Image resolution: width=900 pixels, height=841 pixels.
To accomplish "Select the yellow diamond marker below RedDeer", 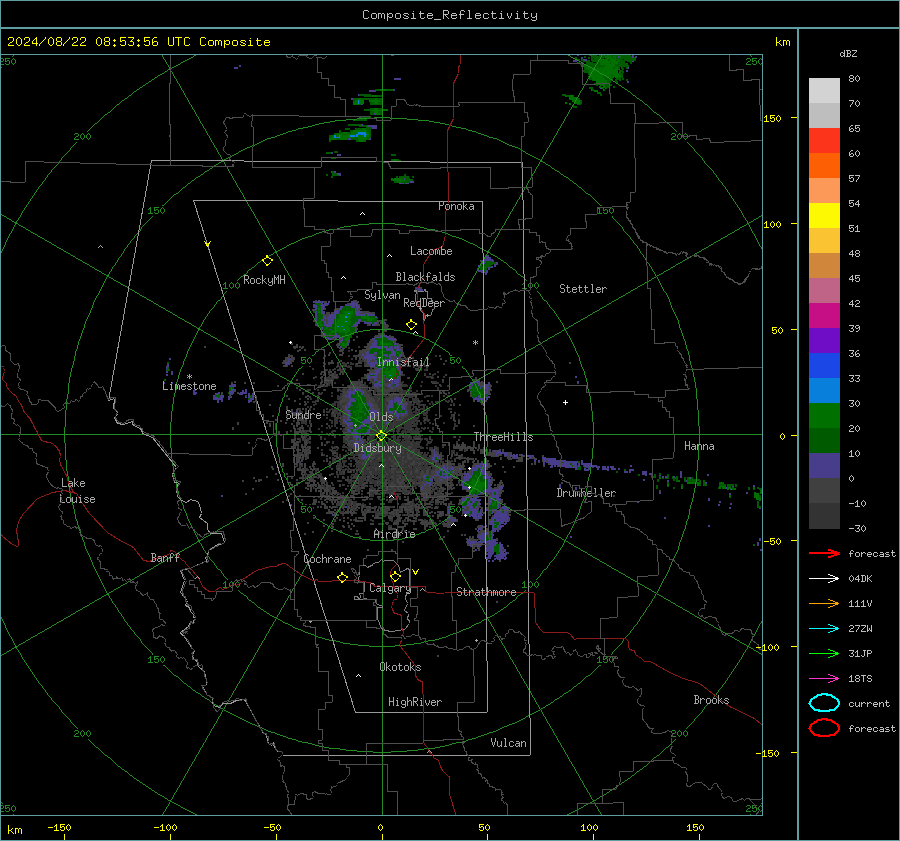I will tap(411, 325).
